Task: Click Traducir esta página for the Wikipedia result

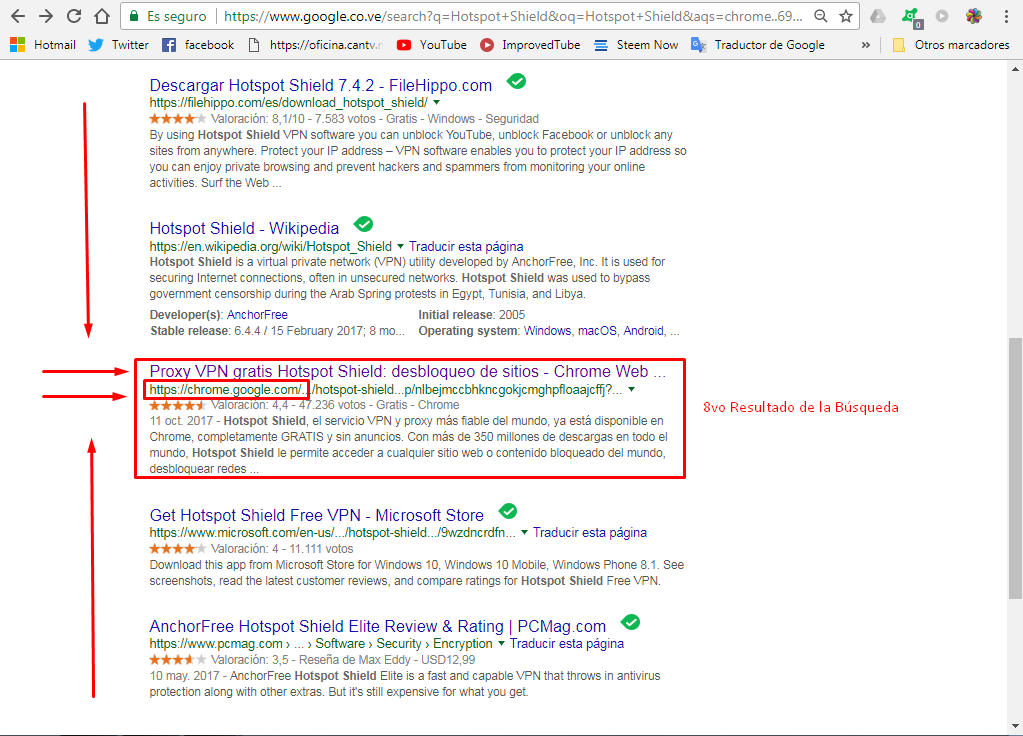Action: coord(466,247)
